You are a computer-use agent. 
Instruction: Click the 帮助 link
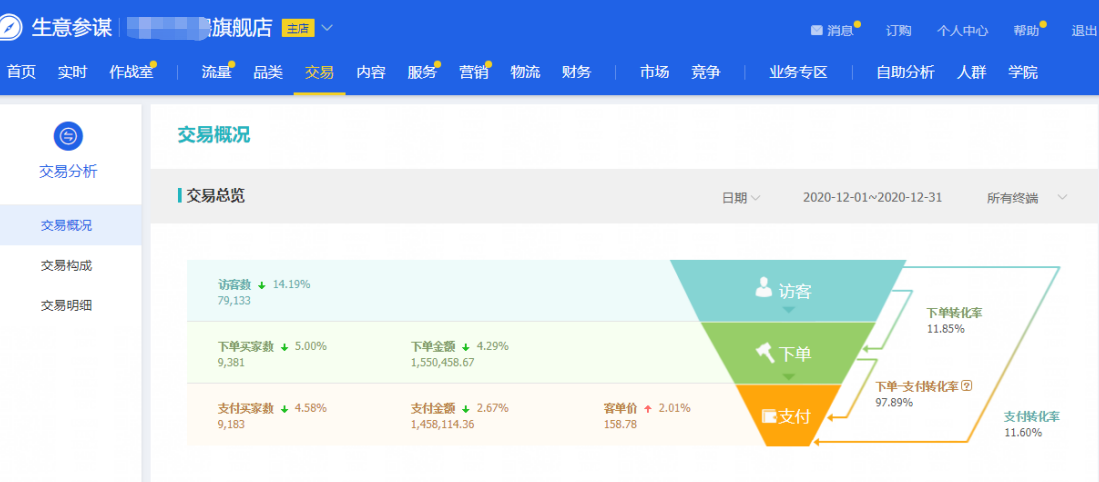click(1026, 30)
